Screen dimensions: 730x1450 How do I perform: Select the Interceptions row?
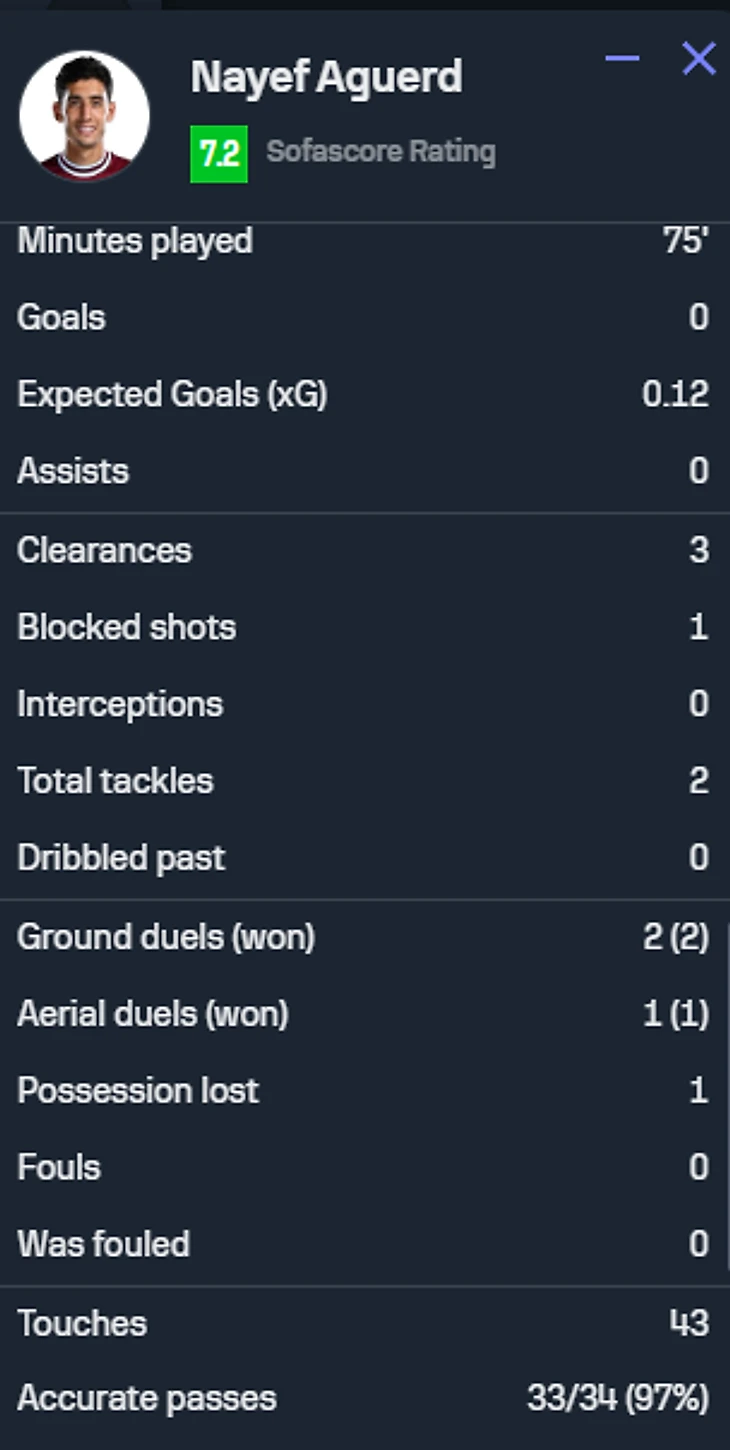tap(363, 704)
